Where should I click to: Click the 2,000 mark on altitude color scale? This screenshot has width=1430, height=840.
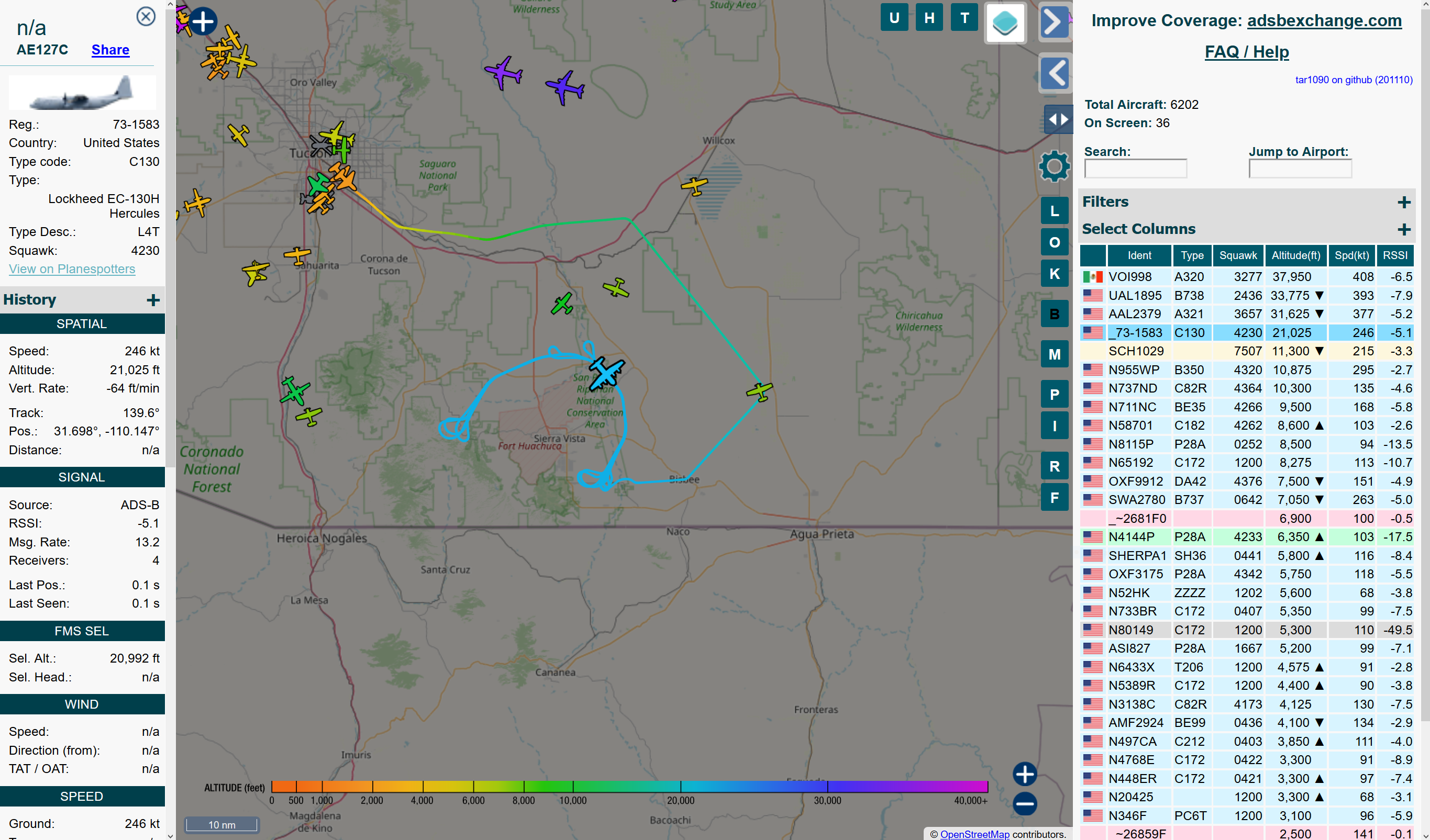(x=372, y=800)
